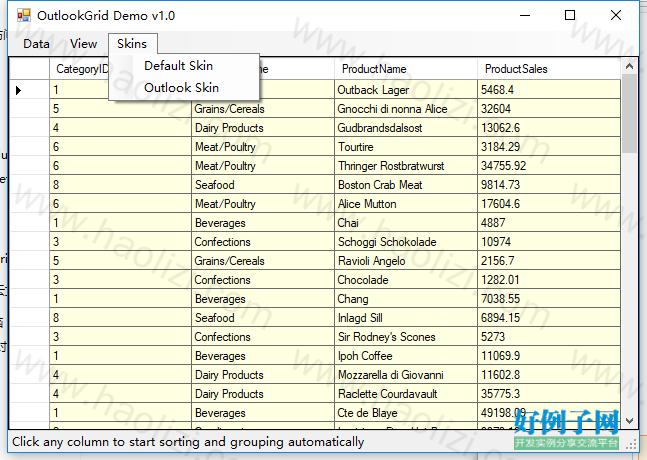647x460 pixels.
Task: Sort by ProductSales column header
Action: pyautogui.click(x=549, y=69)
